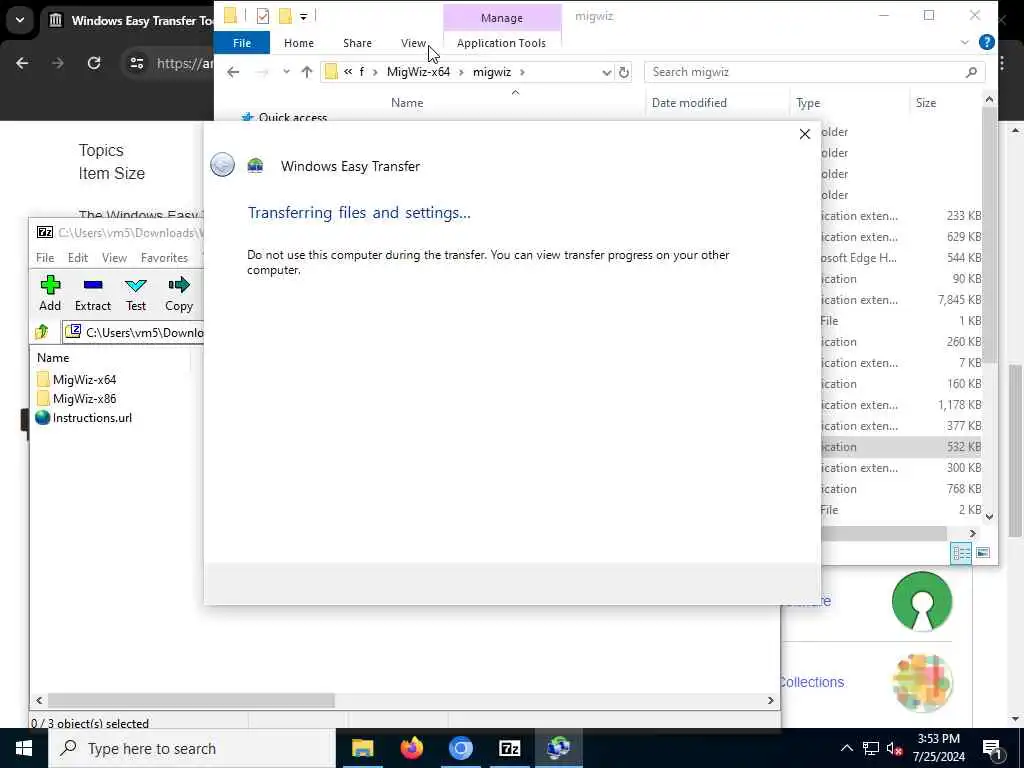Image resolution: width=1024 pixels, height=768 pixels.
Task: Select Instructions.url in 7-Zip list
Action: 84,418
